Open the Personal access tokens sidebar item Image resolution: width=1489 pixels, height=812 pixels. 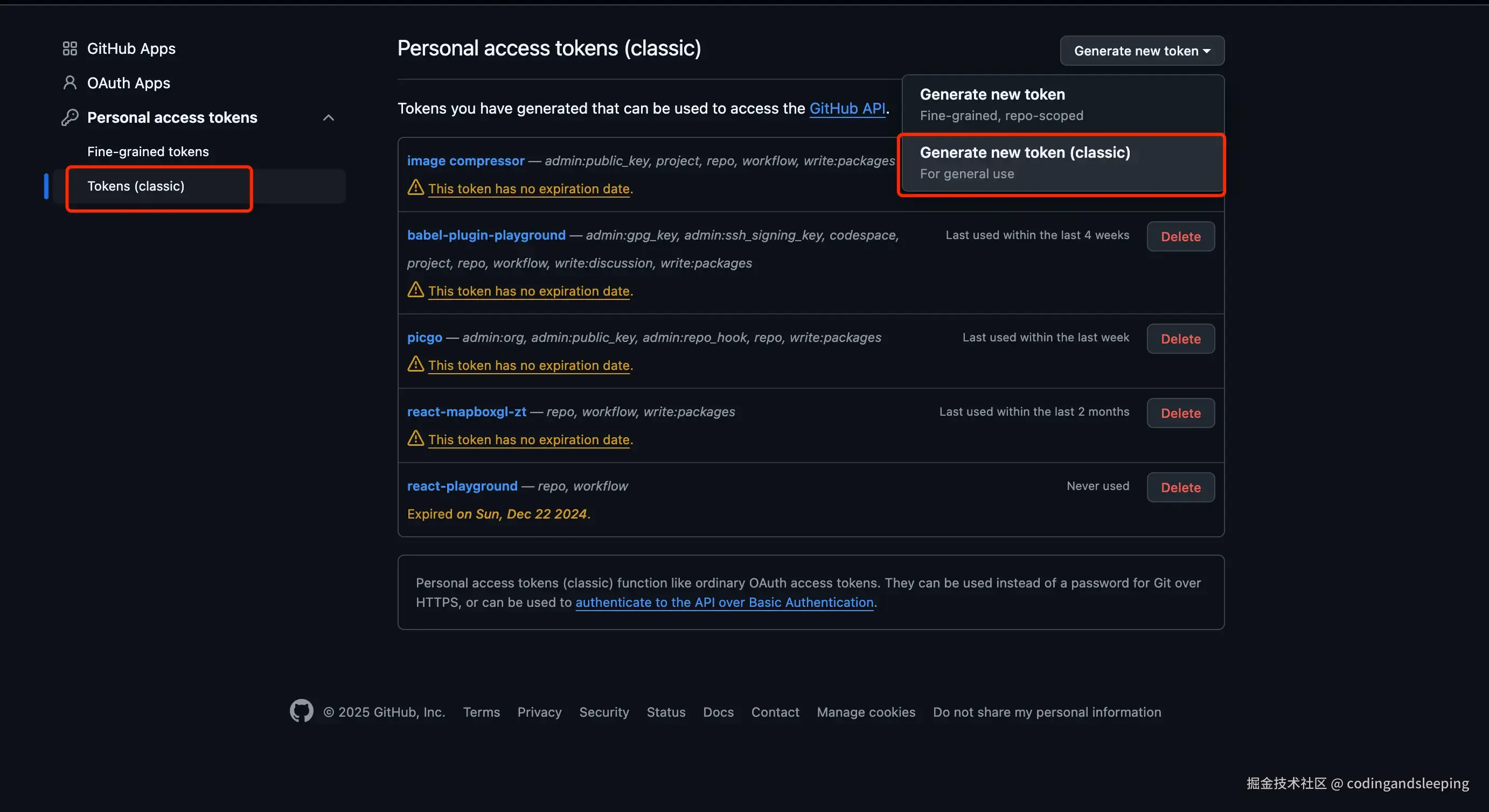(x=172, y=117)
